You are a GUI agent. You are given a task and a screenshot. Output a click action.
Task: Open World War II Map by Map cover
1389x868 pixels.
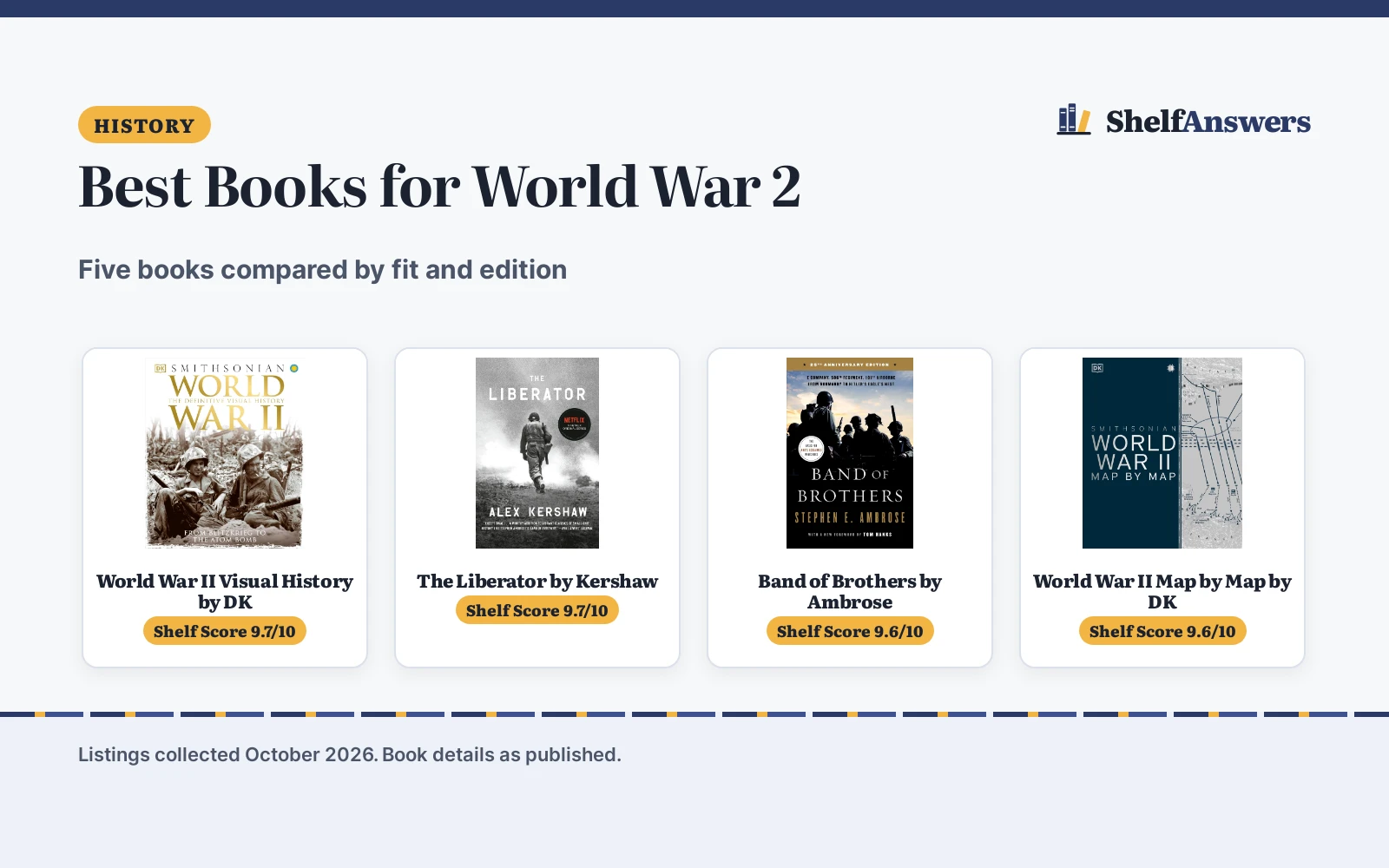point(1162,453)
